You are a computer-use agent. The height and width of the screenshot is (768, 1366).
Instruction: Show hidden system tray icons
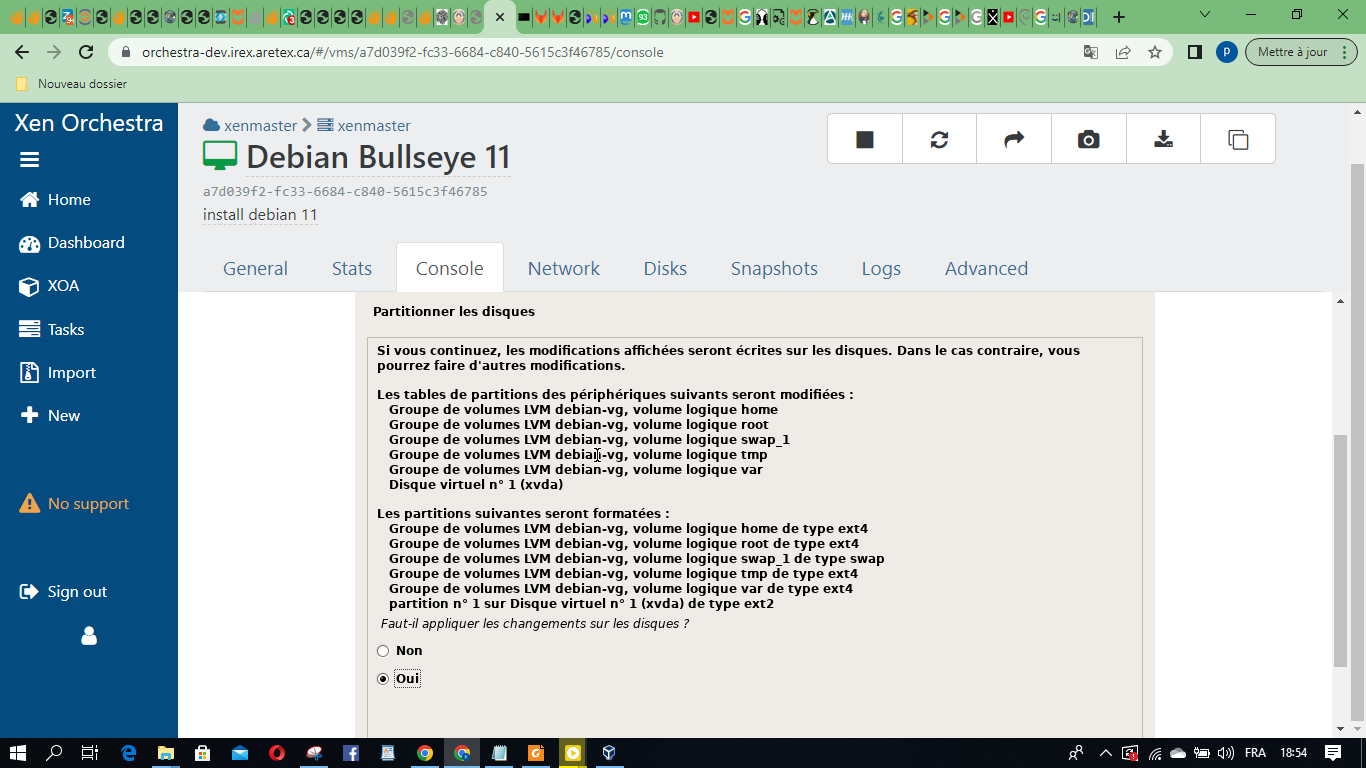[x=1106, y=753]
